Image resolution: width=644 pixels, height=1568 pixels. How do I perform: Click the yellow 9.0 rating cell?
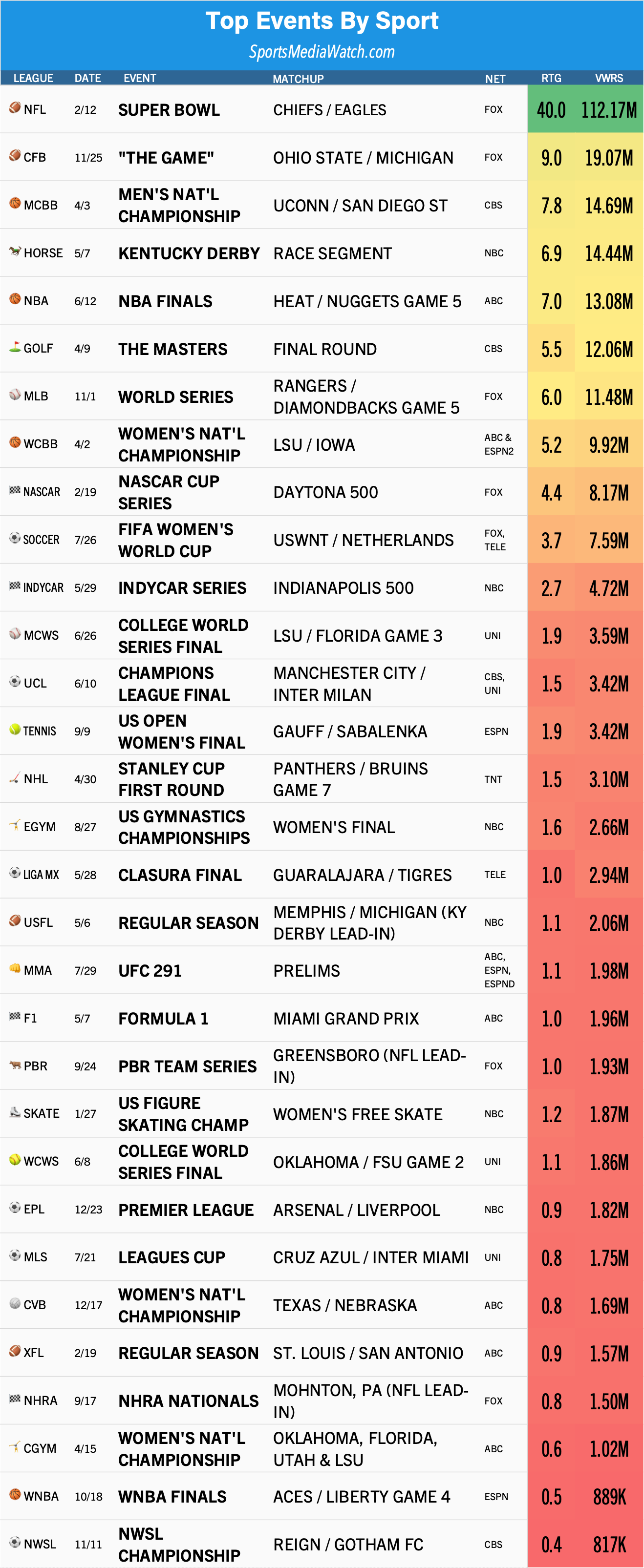(551, 158)
